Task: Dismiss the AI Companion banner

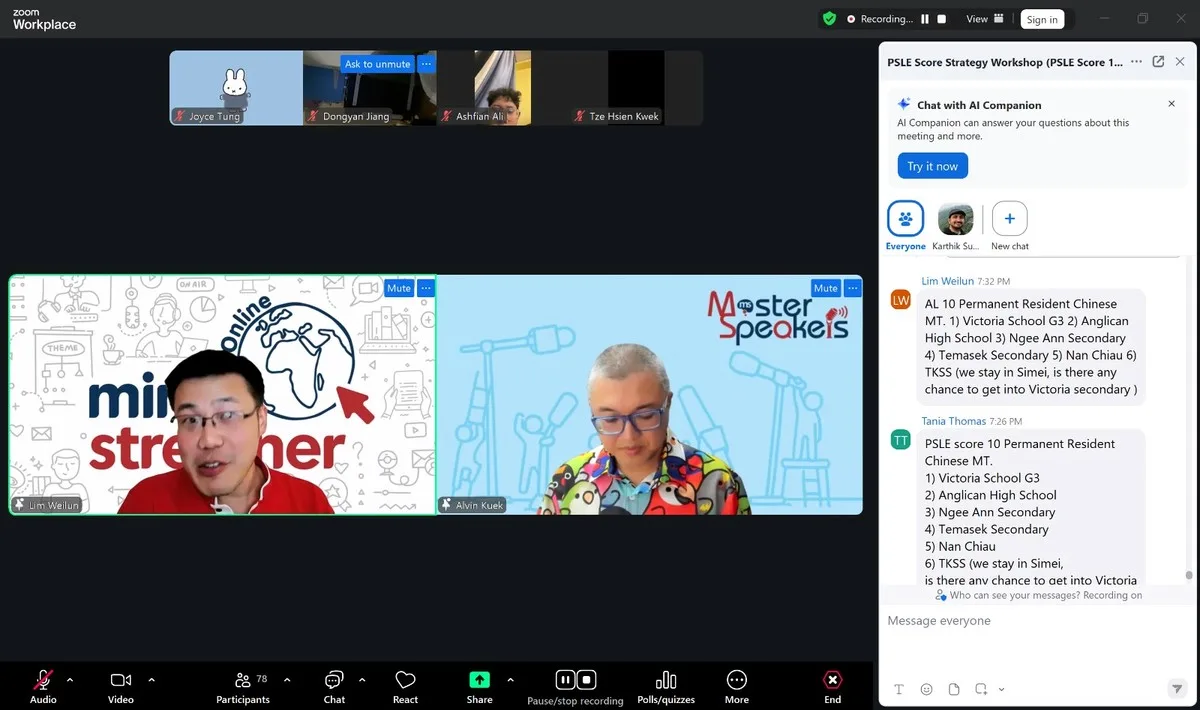Action: pos(1172,104)
